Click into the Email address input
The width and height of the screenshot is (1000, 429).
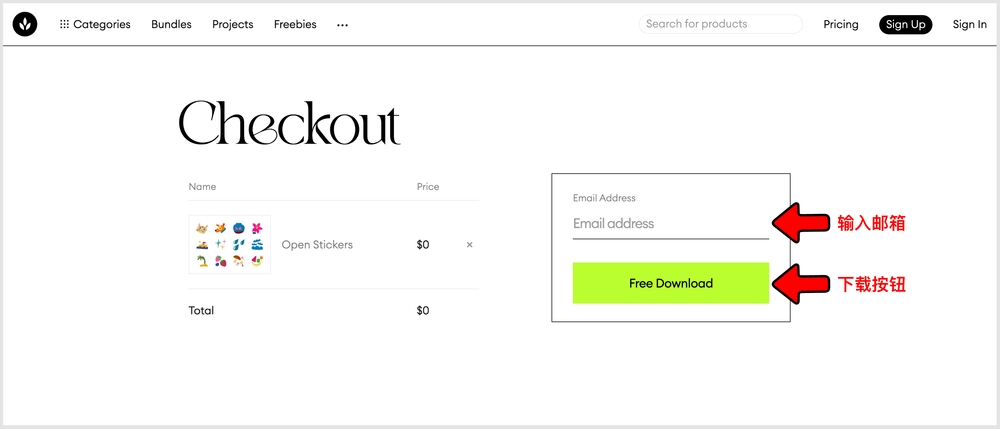670,224
